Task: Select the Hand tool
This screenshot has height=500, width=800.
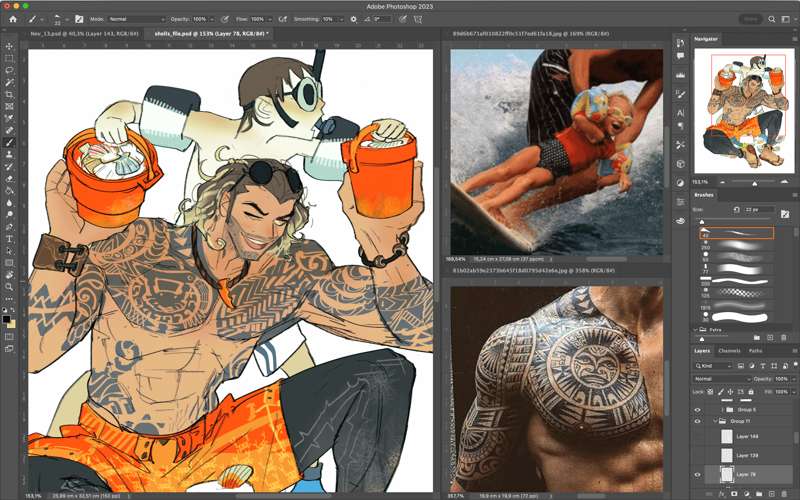Action: pos(9,276)
